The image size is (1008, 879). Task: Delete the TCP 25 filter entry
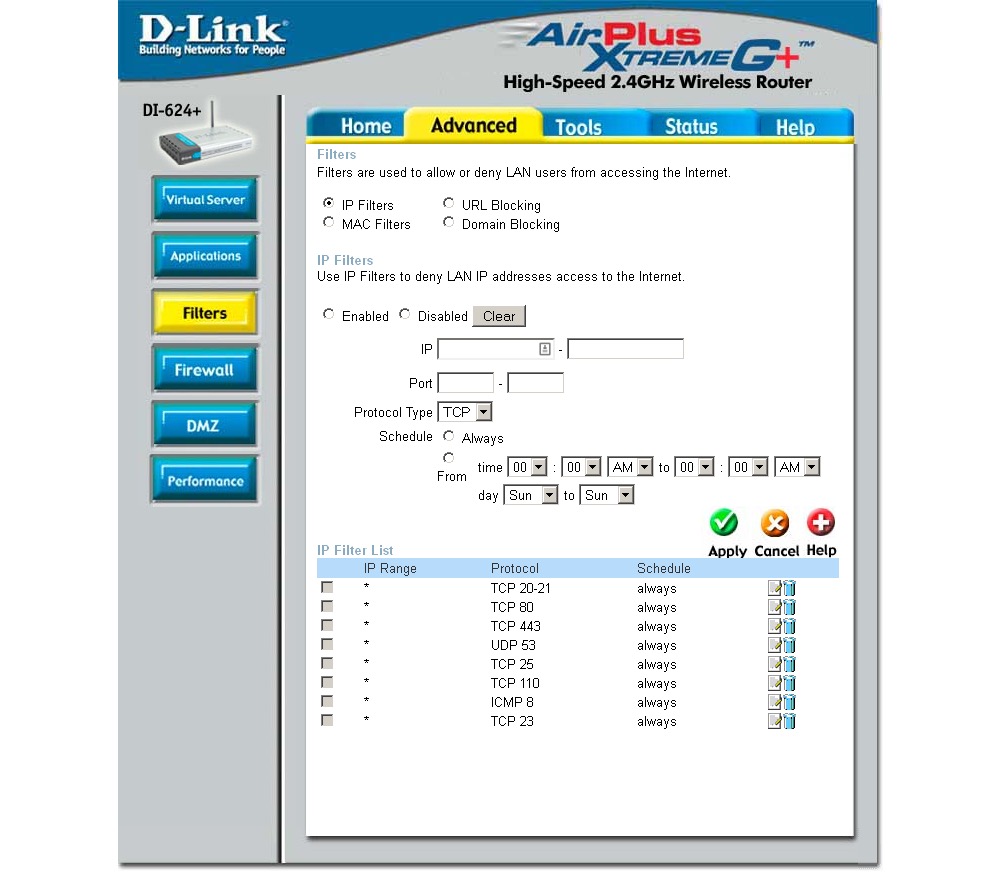[789, 664]
